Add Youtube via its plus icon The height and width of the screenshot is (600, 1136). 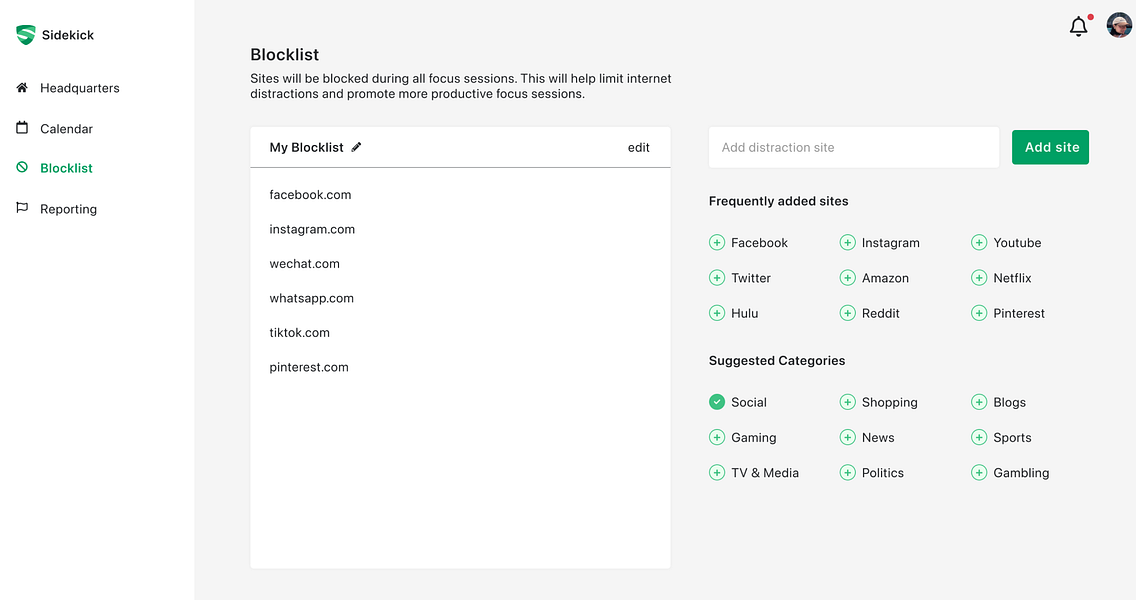pyautogui.click(x=979, y=243)
